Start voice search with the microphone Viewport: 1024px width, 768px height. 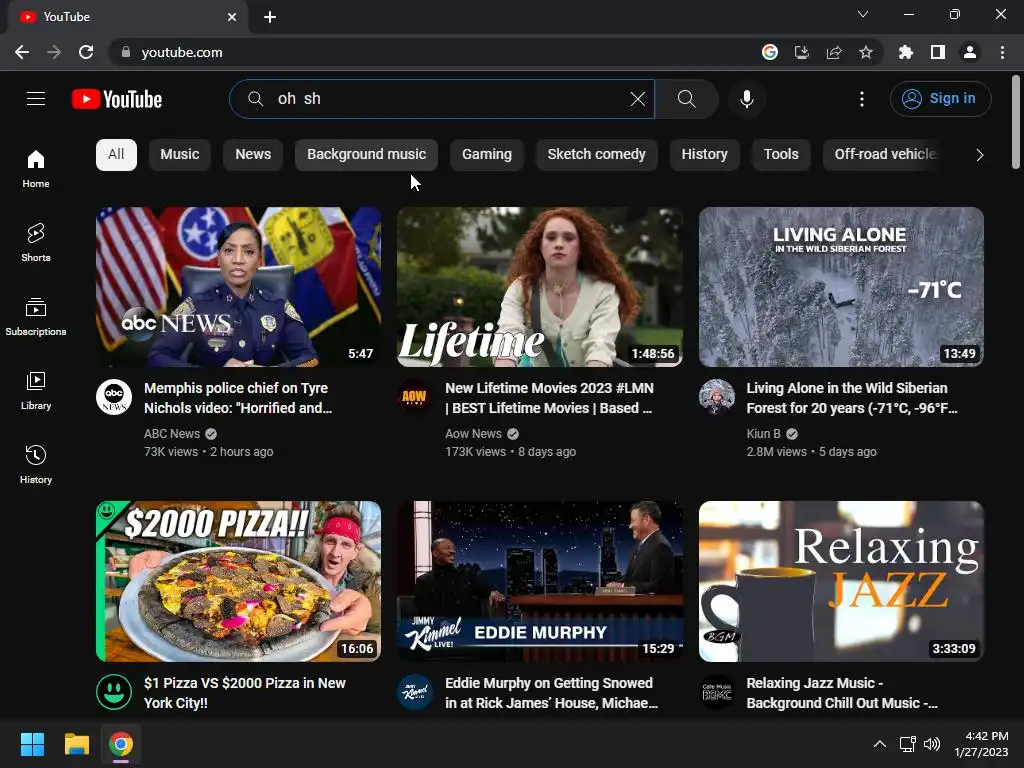[746, 99]
